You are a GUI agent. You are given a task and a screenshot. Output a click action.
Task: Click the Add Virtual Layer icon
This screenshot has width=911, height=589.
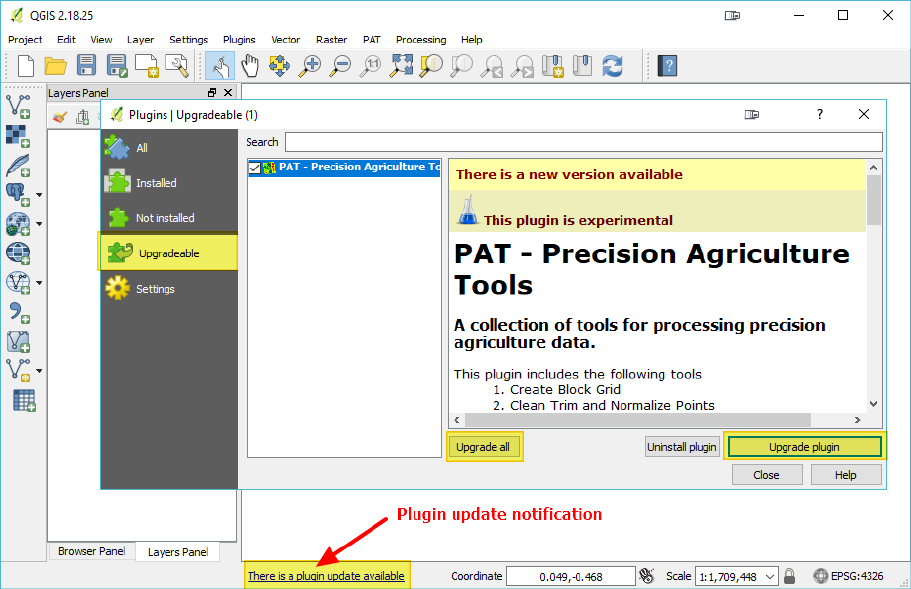click(18, 342)
